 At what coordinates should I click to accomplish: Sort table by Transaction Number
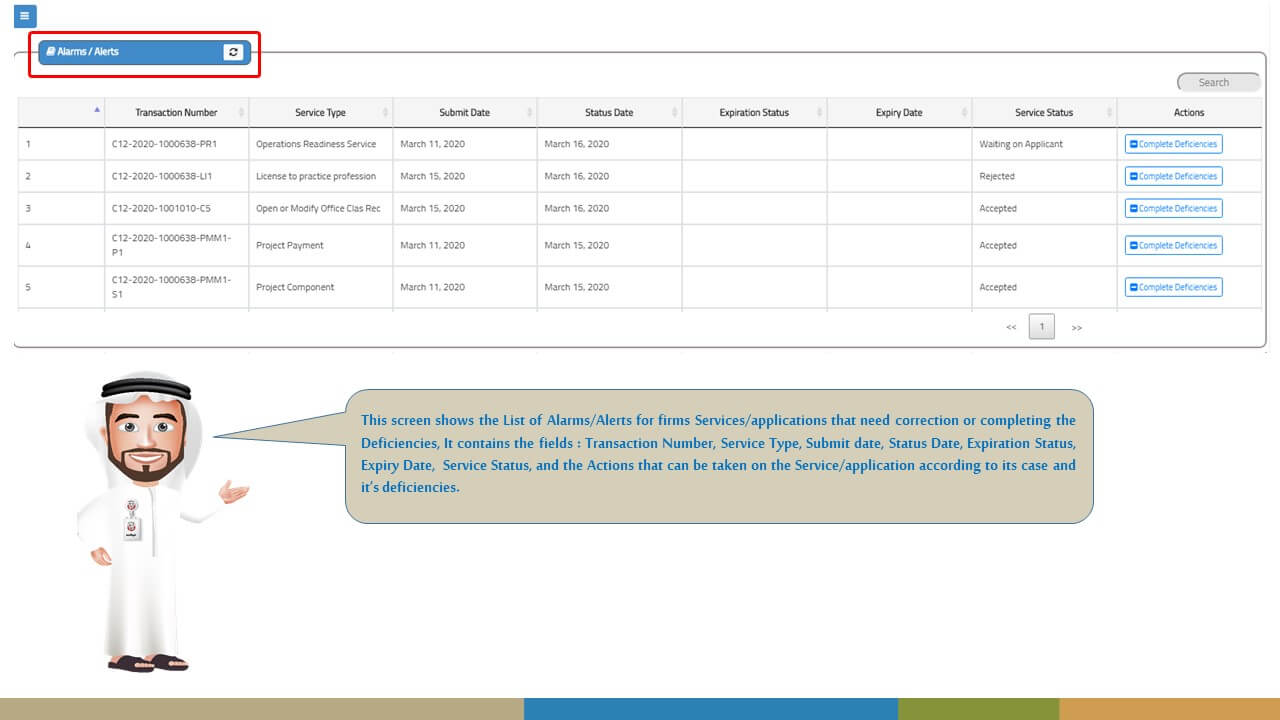click(x=176, y=113)
